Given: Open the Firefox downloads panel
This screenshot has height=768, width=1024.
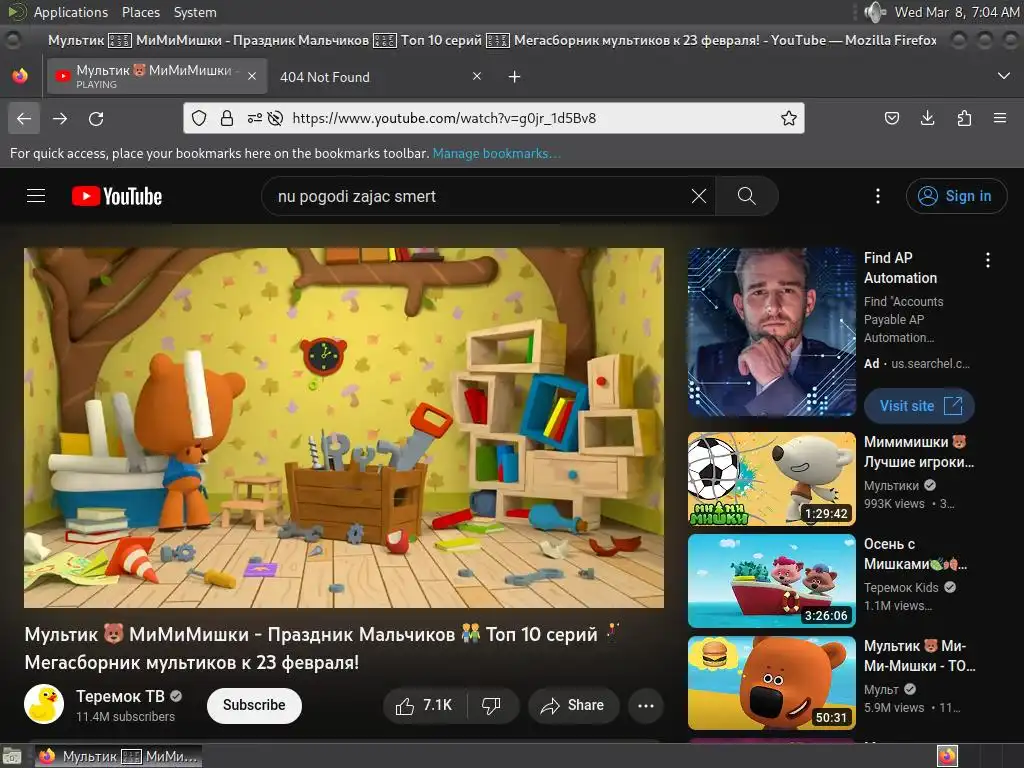Looking at the screenshot, I should pos(927,118).
